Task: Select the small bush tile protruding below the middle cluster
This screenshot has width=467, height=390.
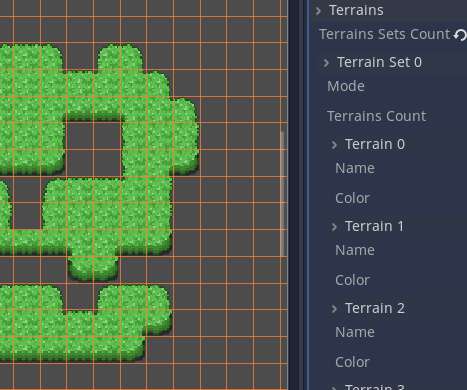Action: tap(94, 268)
